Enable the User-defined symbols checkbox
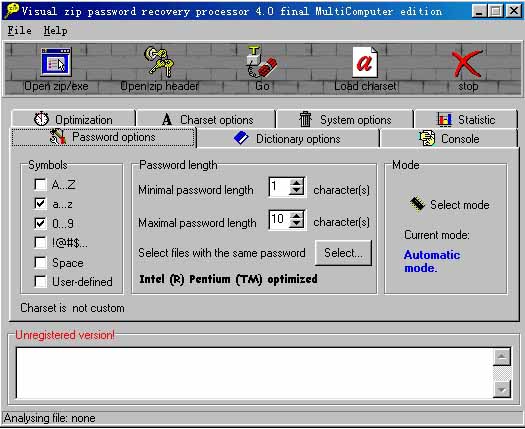The width and height of the screenshot is (525, 429). click(41, 281)
